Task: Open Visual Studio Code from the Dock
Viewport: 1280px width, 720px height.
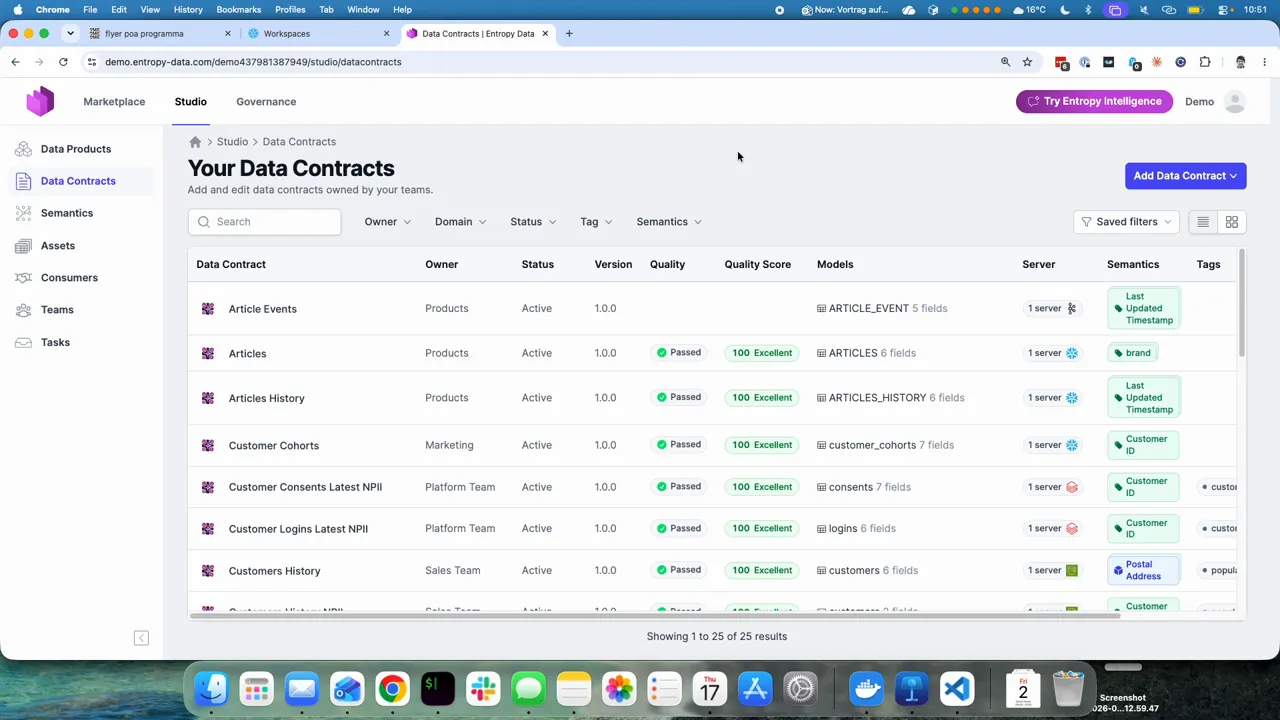Action: [x=957, y=689]
